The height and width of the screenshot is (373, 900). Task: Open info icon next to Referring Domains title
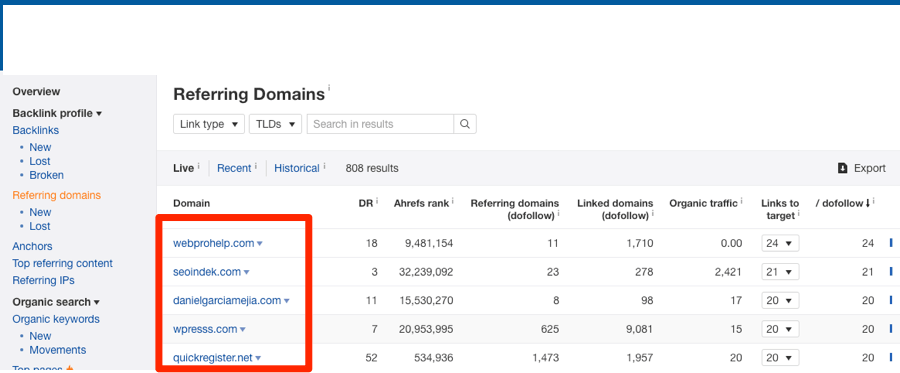329,88
